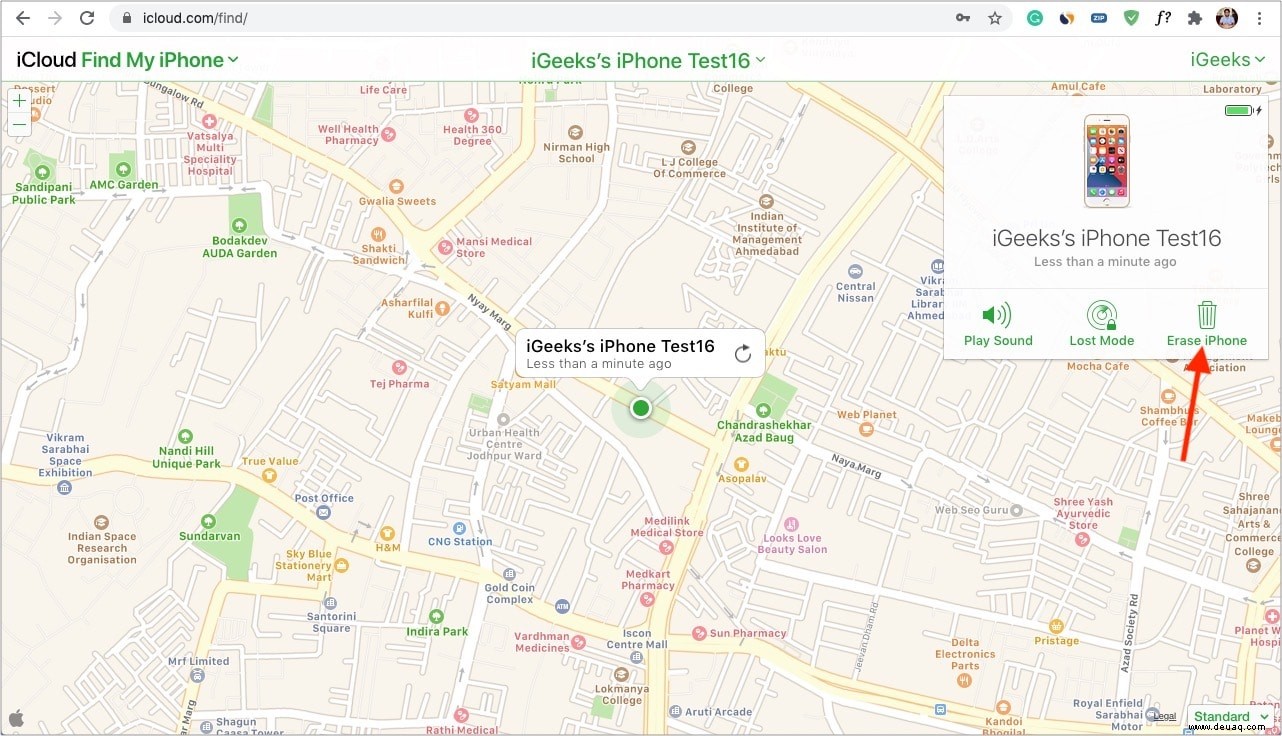
Task: Click the Shambhu's Coffee Bar label
Action: (1169, 416)
